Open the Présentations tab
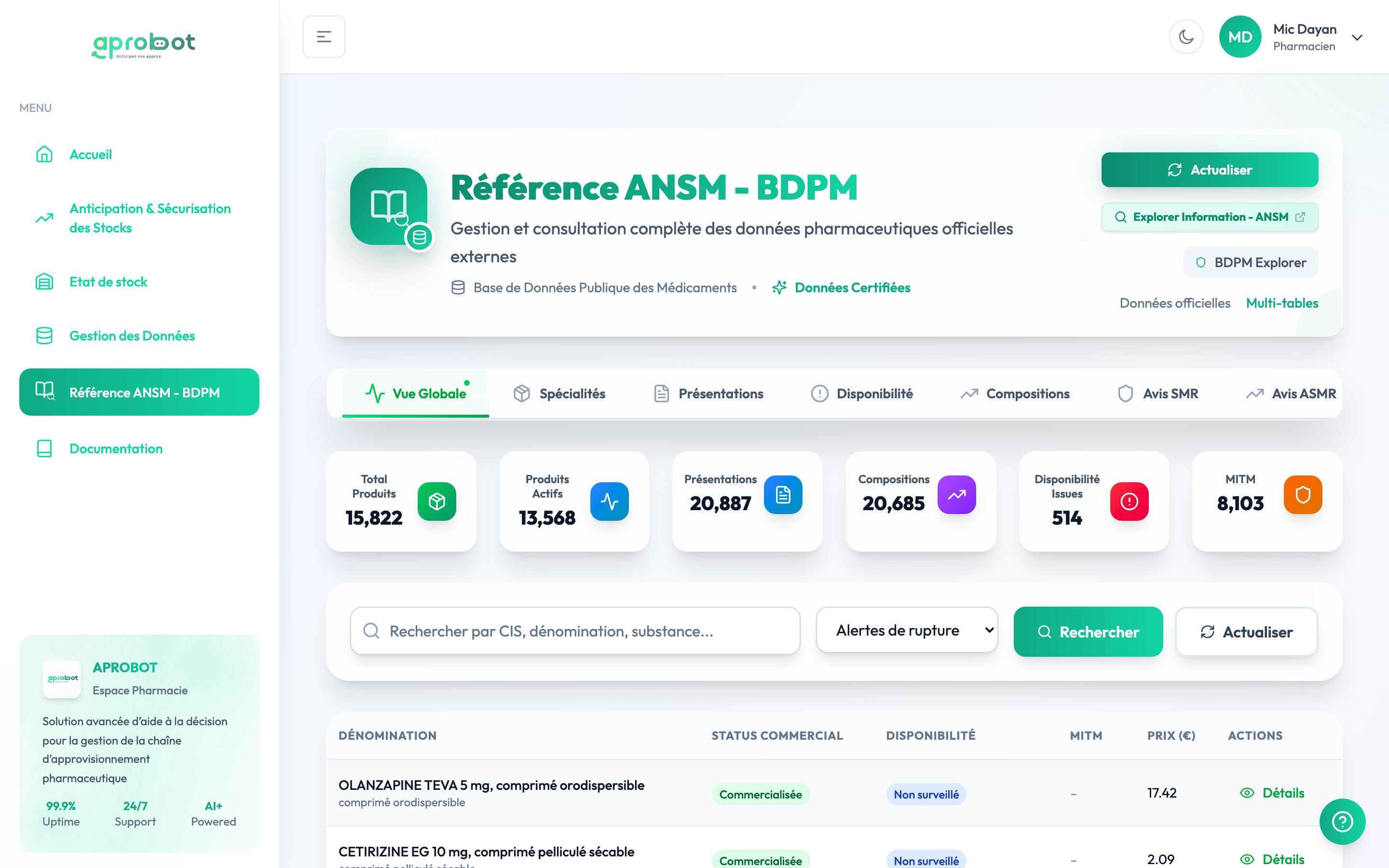Screen dimensions: 1389x868 point(708,393)
